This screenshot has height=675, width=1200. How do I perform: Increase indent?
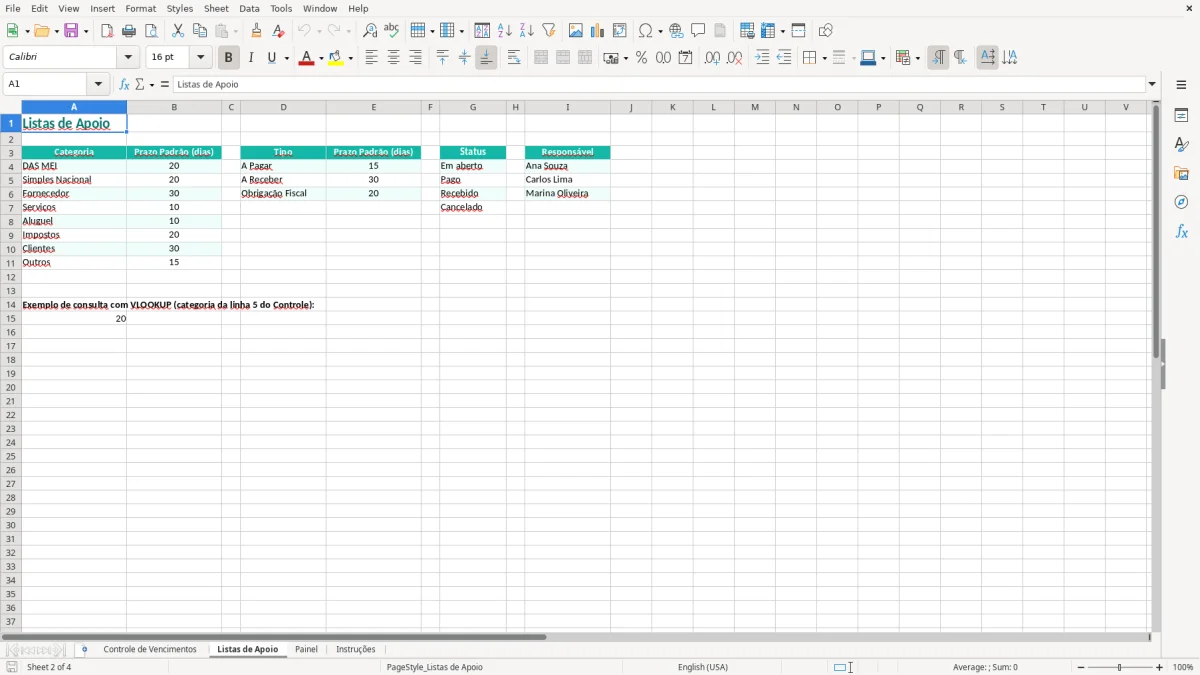(x=762, y=58)
